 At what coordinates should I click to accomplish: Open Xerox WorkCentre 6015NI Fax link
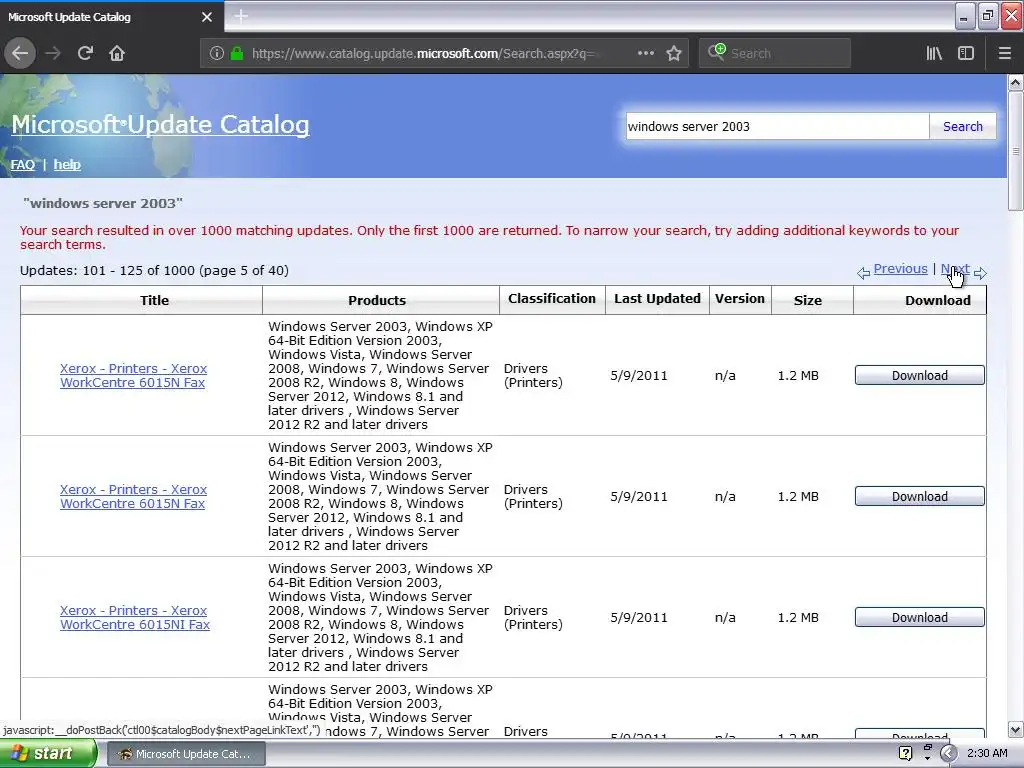(135, 617)
